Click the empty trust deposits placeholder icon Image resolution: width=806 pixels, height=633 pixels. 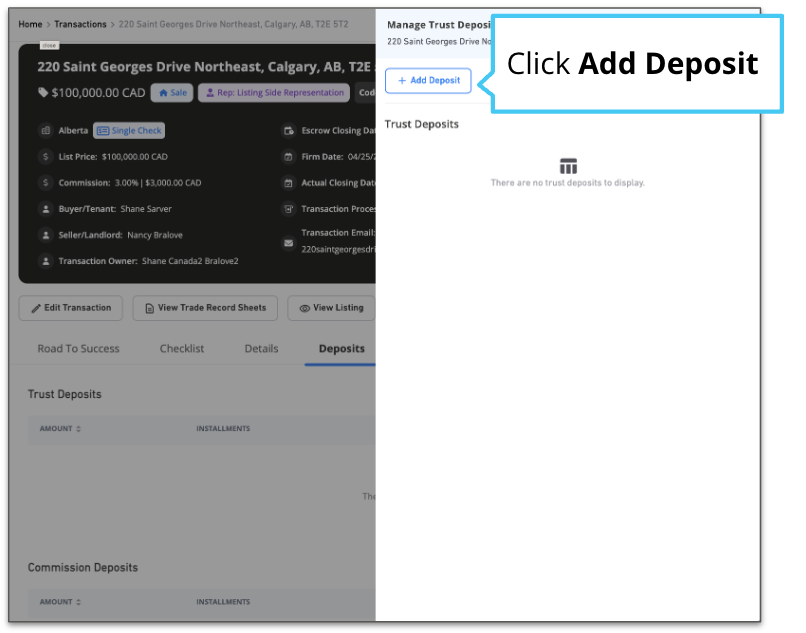(x=568, y=166)
